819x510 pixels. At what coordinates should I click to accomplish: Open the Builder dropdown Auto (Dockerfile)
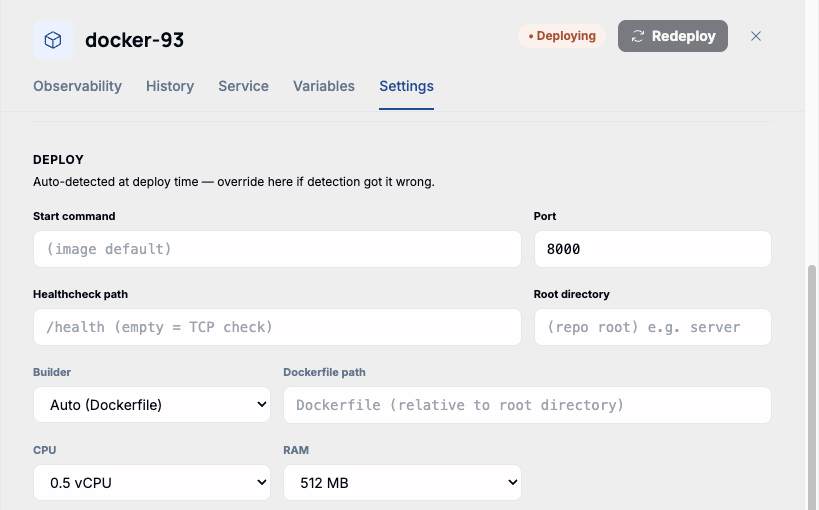point(152,405)
